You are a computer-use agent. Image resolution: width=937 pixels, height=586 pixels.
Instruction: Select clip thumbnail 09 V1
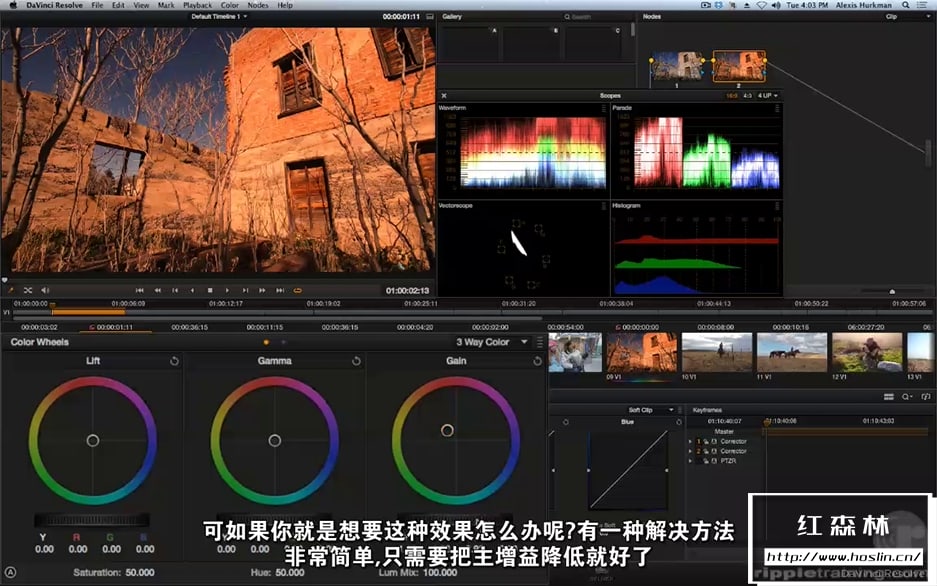tap(642, 352)
